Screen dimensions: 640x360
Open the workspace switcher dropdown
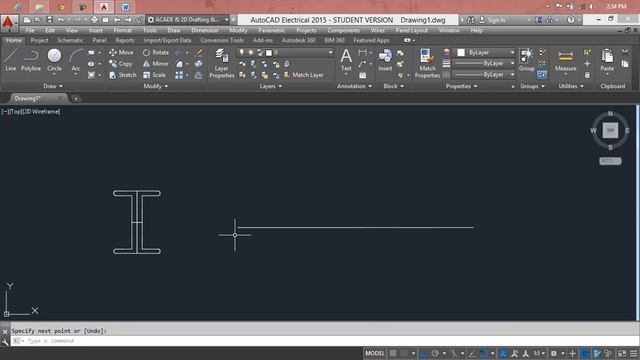tap(187, 20)
